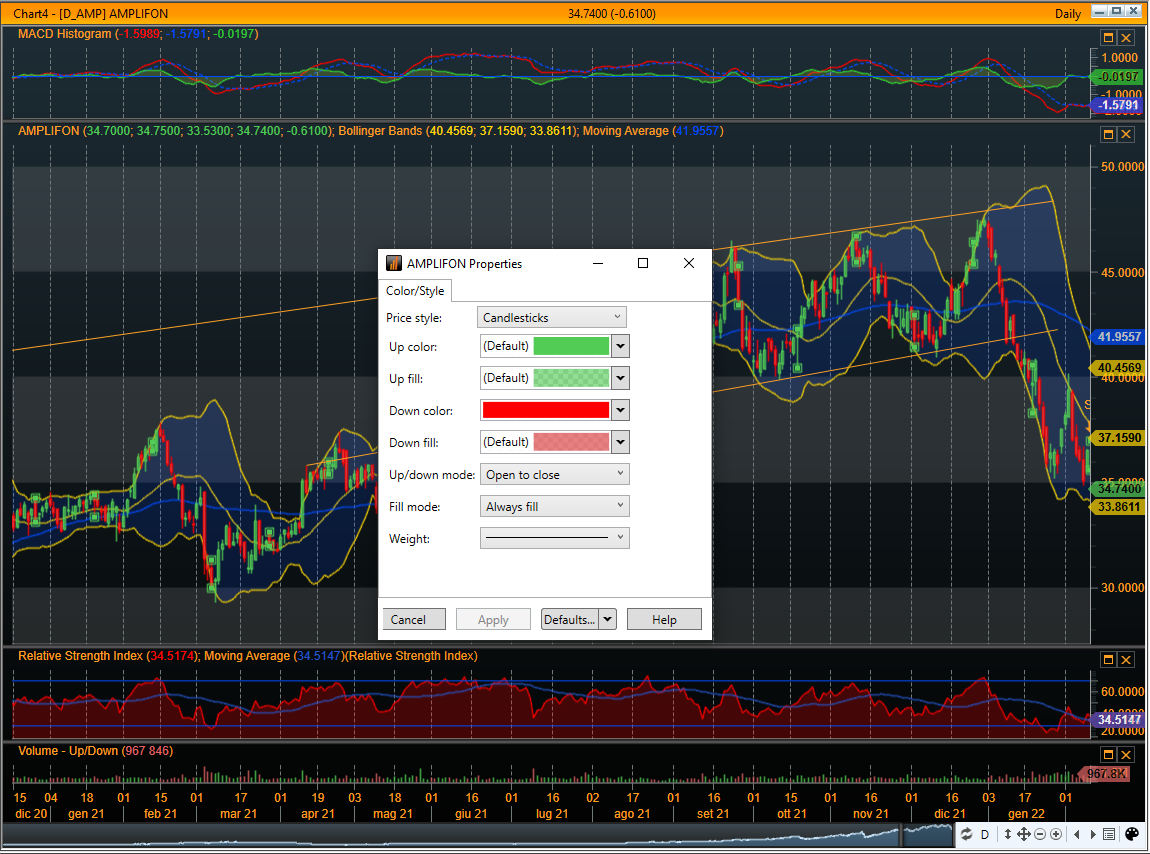Click the vertical scale arrows icon

tap(1008, 834)
